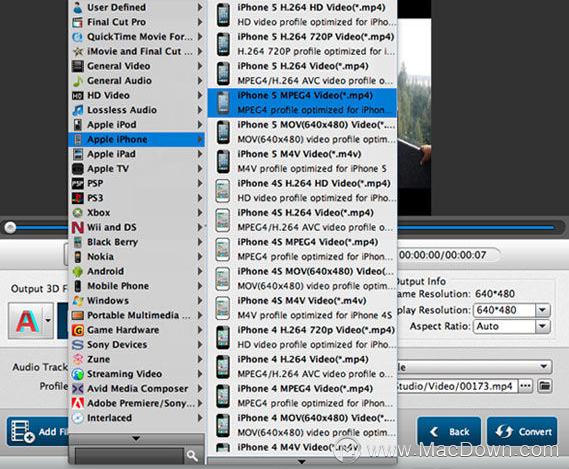Click the Convert button

click(522, 431)
